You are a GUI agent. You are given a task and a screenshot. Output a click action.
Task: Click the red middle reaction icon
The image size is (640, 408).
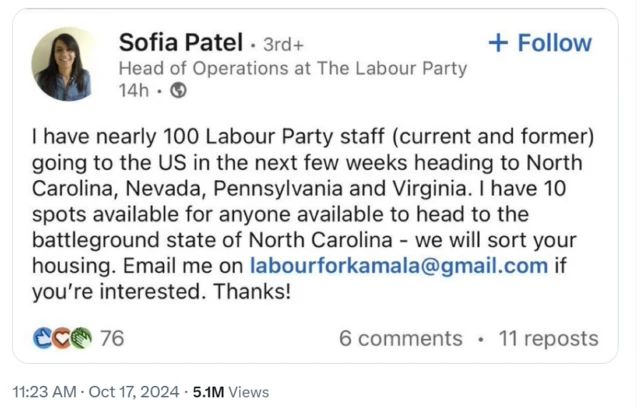pyautogui.click(x=62, y=338)
